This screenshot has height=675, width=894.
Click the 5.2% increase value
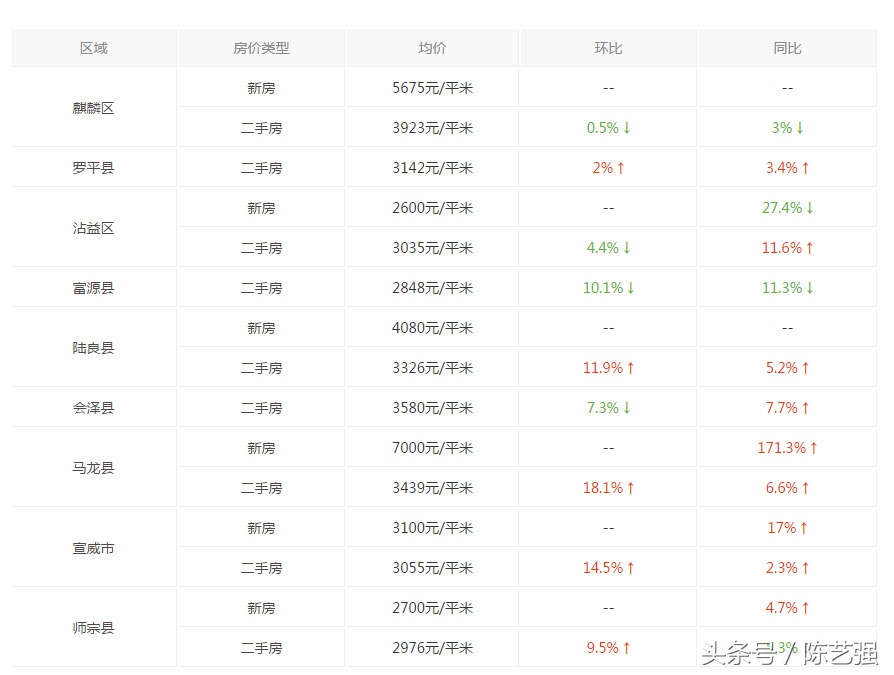787,368
